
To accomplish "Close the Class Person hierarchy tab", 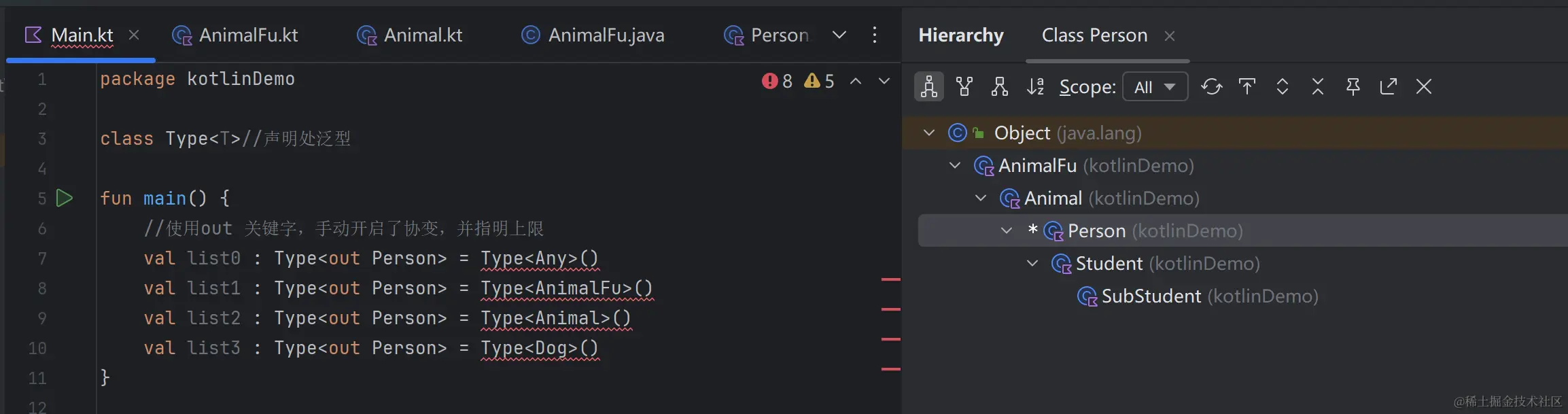I will 1169,35.
